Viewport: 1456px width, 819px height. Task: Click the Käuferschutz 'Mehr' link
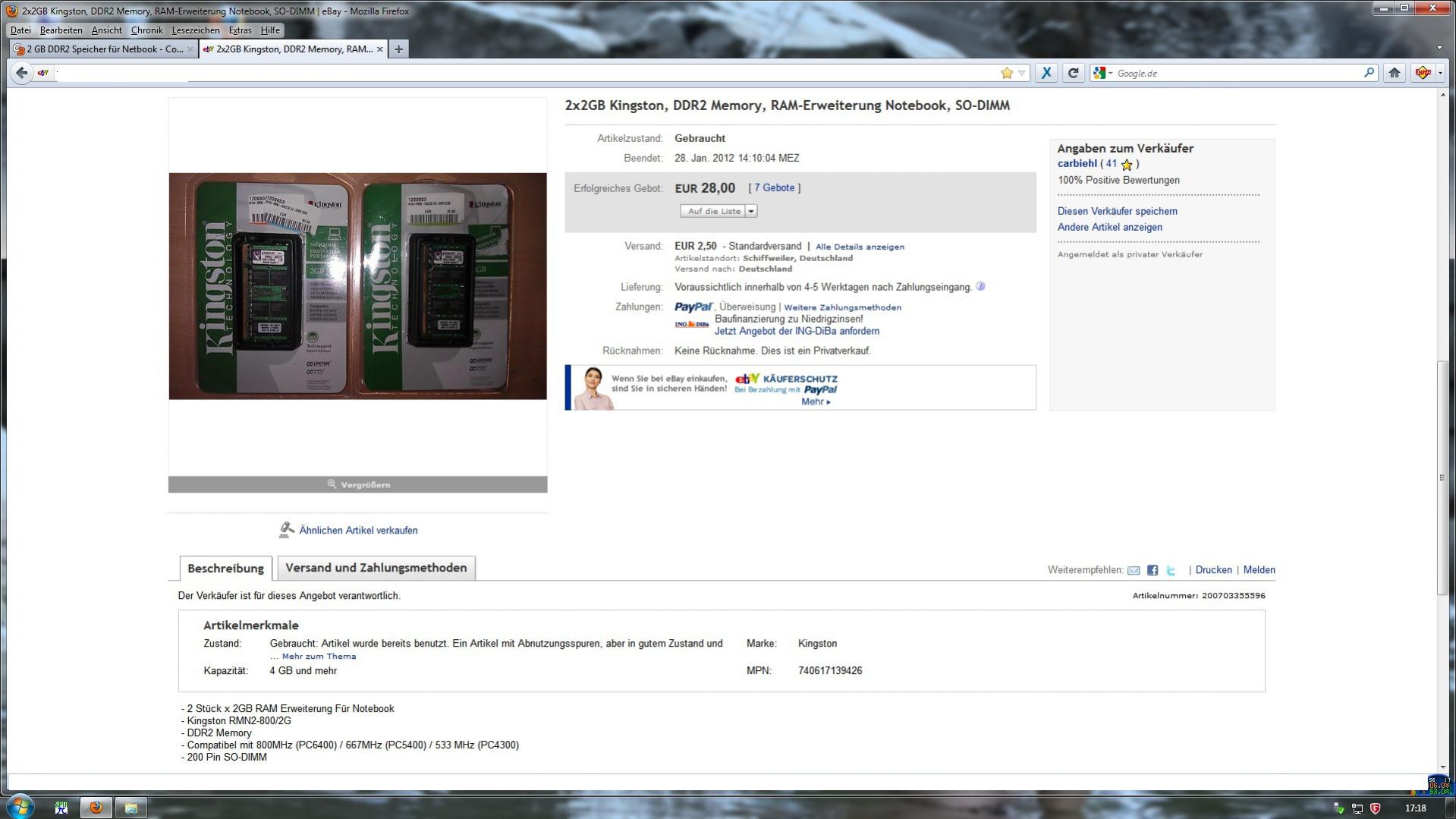tap(816, 402)
